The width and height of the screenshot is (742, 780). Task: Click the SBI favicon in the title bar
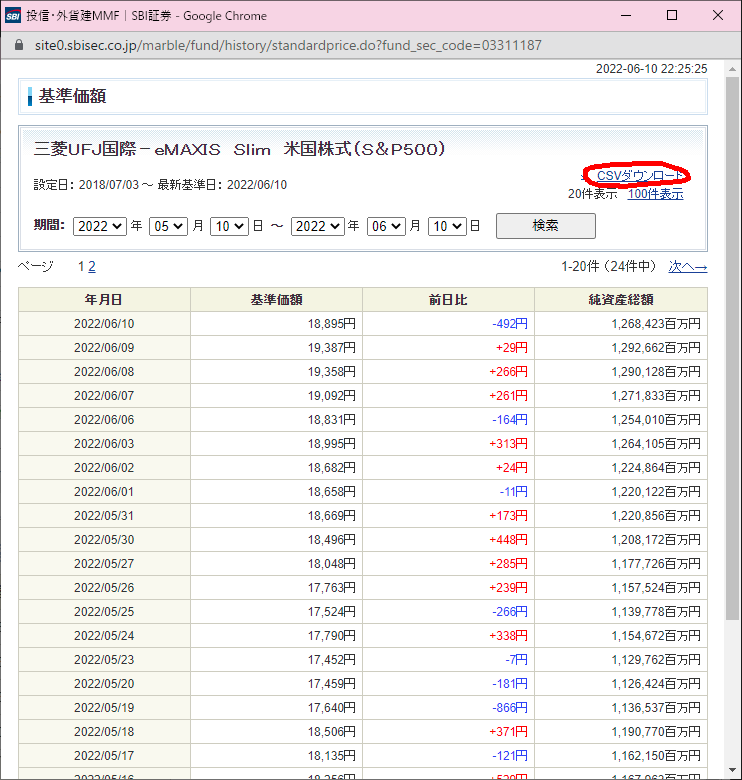click(x=13, y=16)
